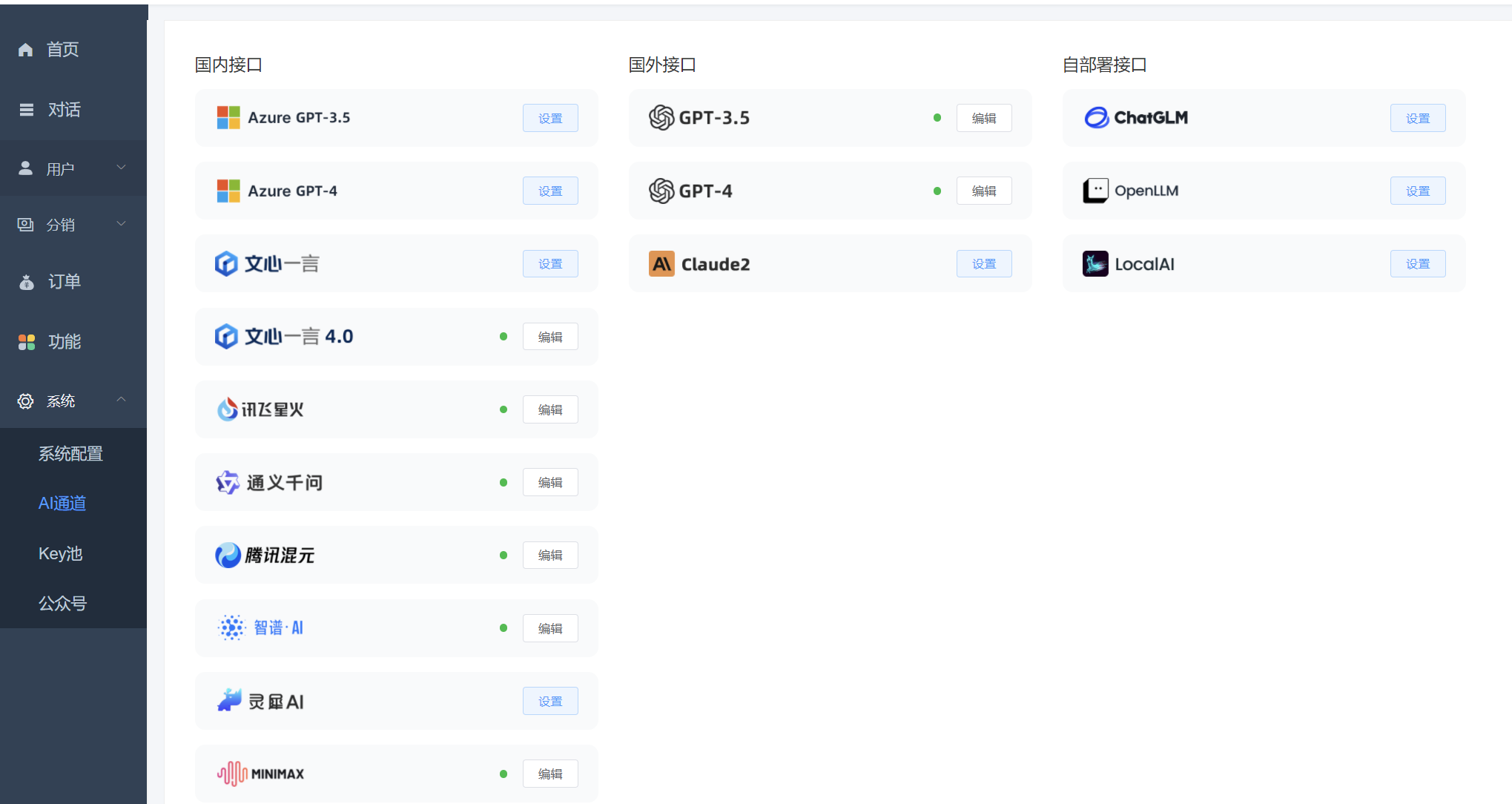This screenshot has width=1512, height=804.
Task: Click 编辑 for 文心一言 4.0
Action: pos(550,337)
